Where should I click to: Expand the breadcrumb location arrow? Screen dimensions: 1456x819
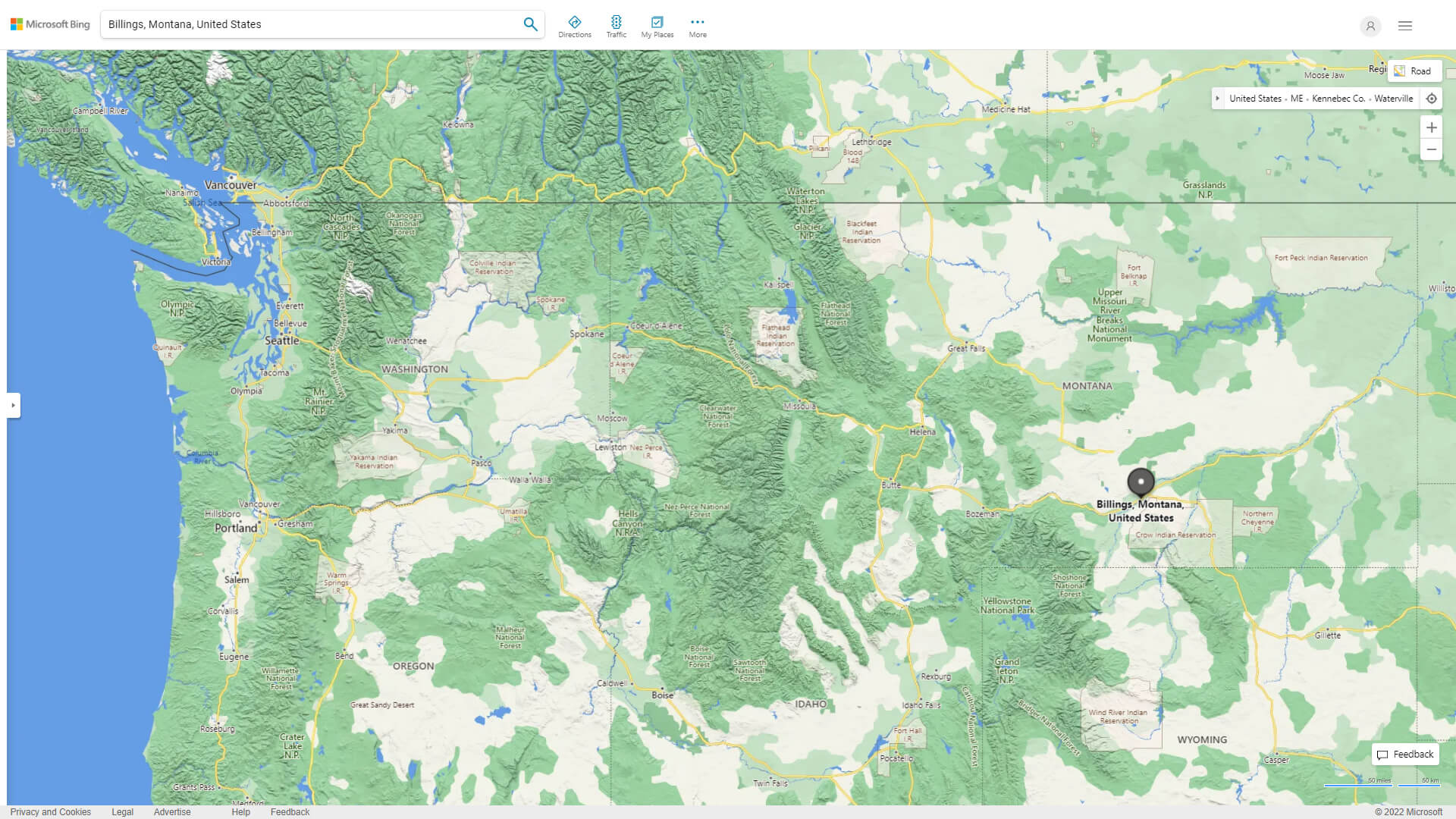(1217, 99)
